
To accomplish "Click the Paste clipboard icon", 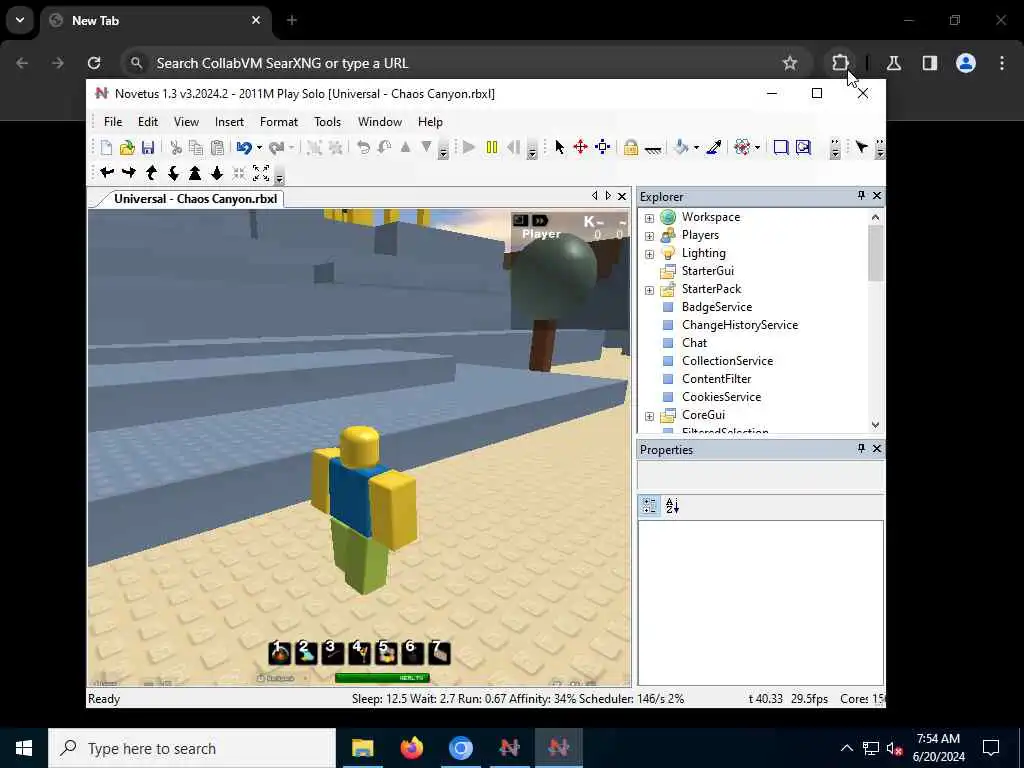I will (x=217, y=148).
